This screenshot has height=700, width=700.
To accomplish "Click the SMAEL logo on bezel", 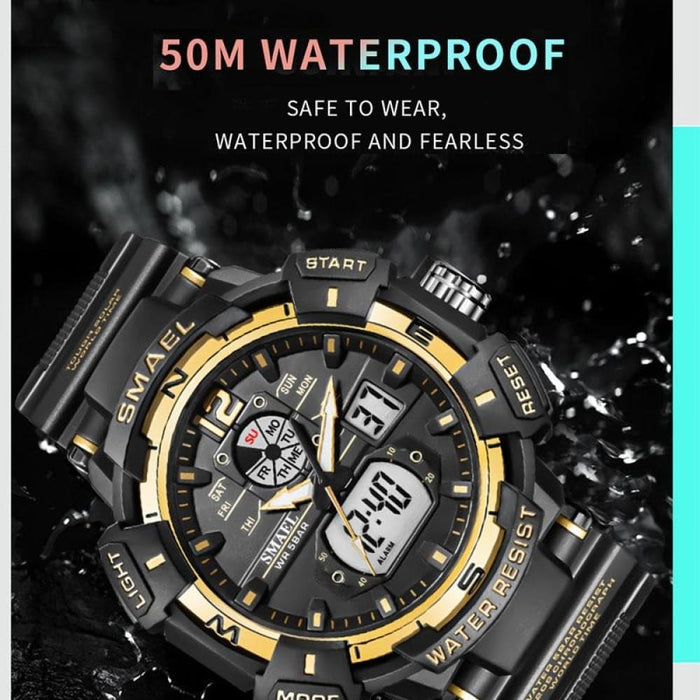I will [x=152, y=372].
